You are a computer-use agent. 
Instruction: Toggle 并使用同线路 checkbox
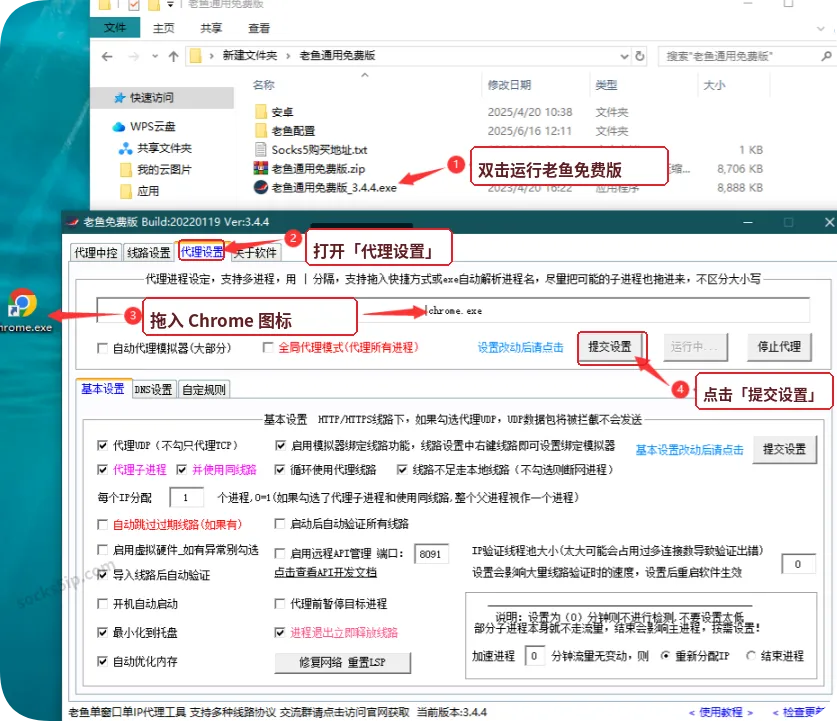[181, 470]
